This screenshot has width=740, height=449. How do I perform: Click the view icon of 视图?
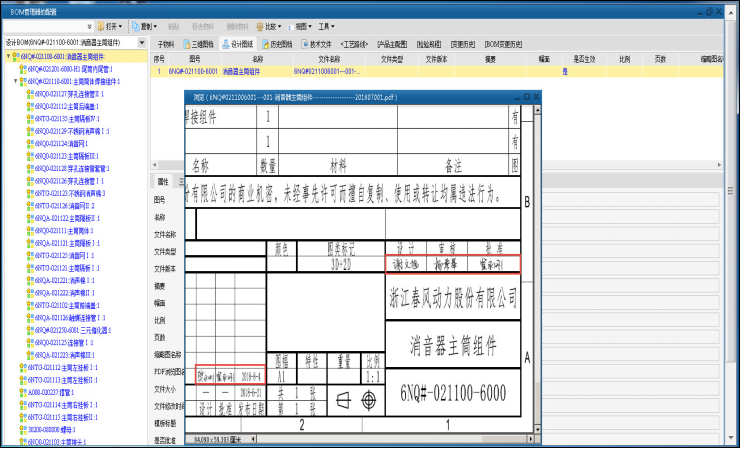click(x=290, y=26)
